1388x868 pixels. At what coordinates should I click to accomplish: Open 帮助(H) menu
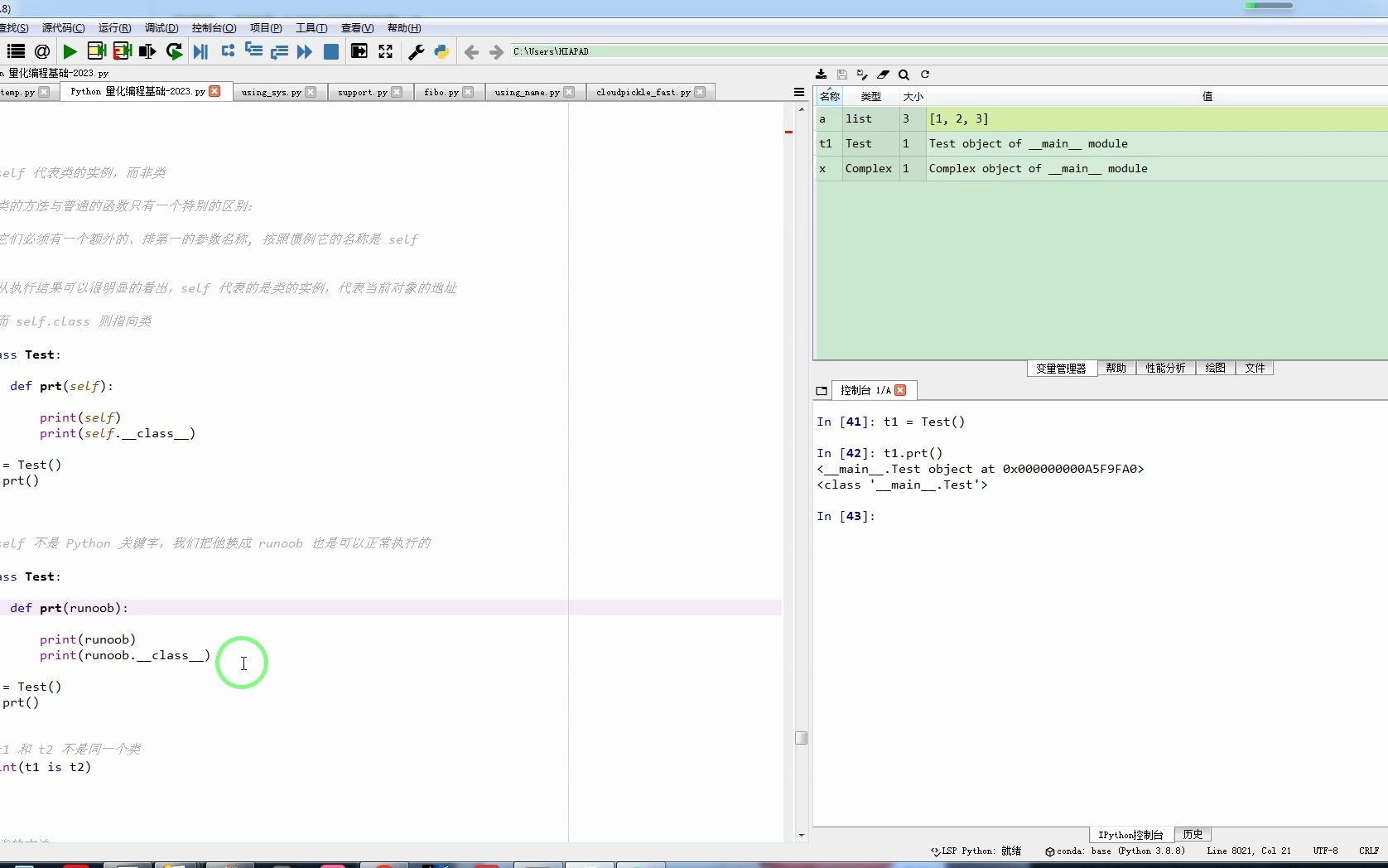pyautogui.click(x=404, y=28)
